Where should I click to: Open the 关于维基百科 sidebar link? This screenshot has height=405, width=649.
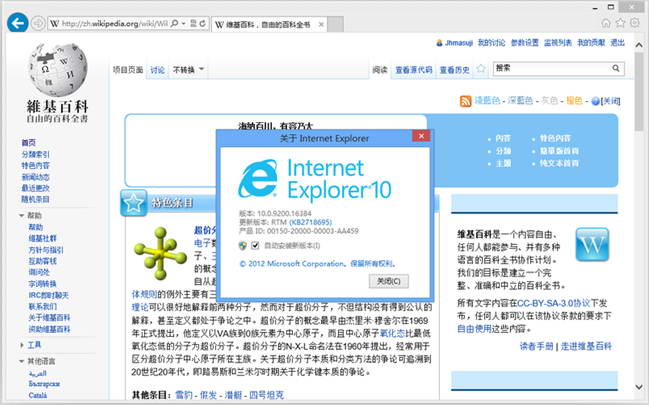click(49, 318)
